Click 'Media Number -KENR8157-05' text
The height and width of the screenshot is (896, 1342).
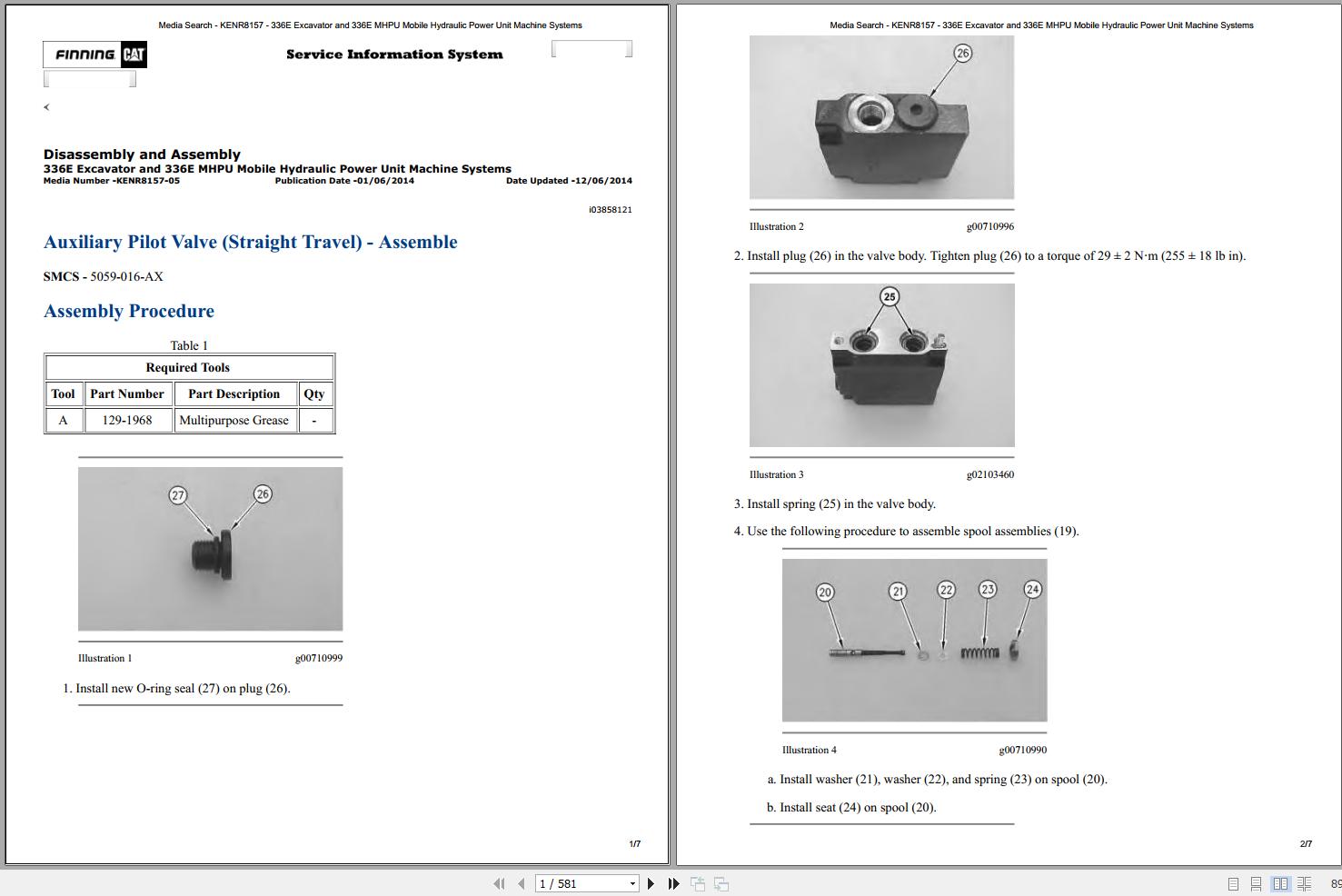point(112,181)
